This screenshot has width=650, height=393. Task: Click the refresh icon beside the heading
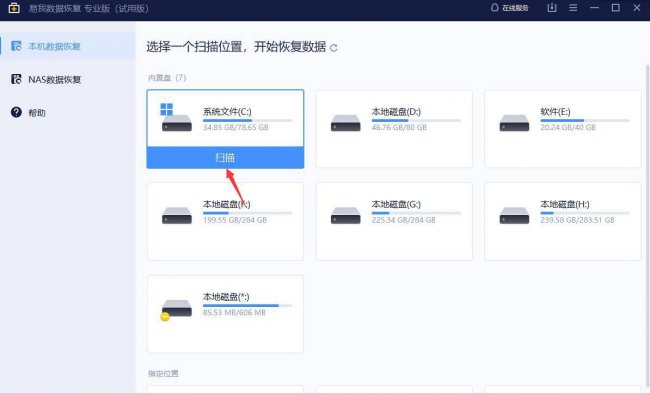coord(333,48)
